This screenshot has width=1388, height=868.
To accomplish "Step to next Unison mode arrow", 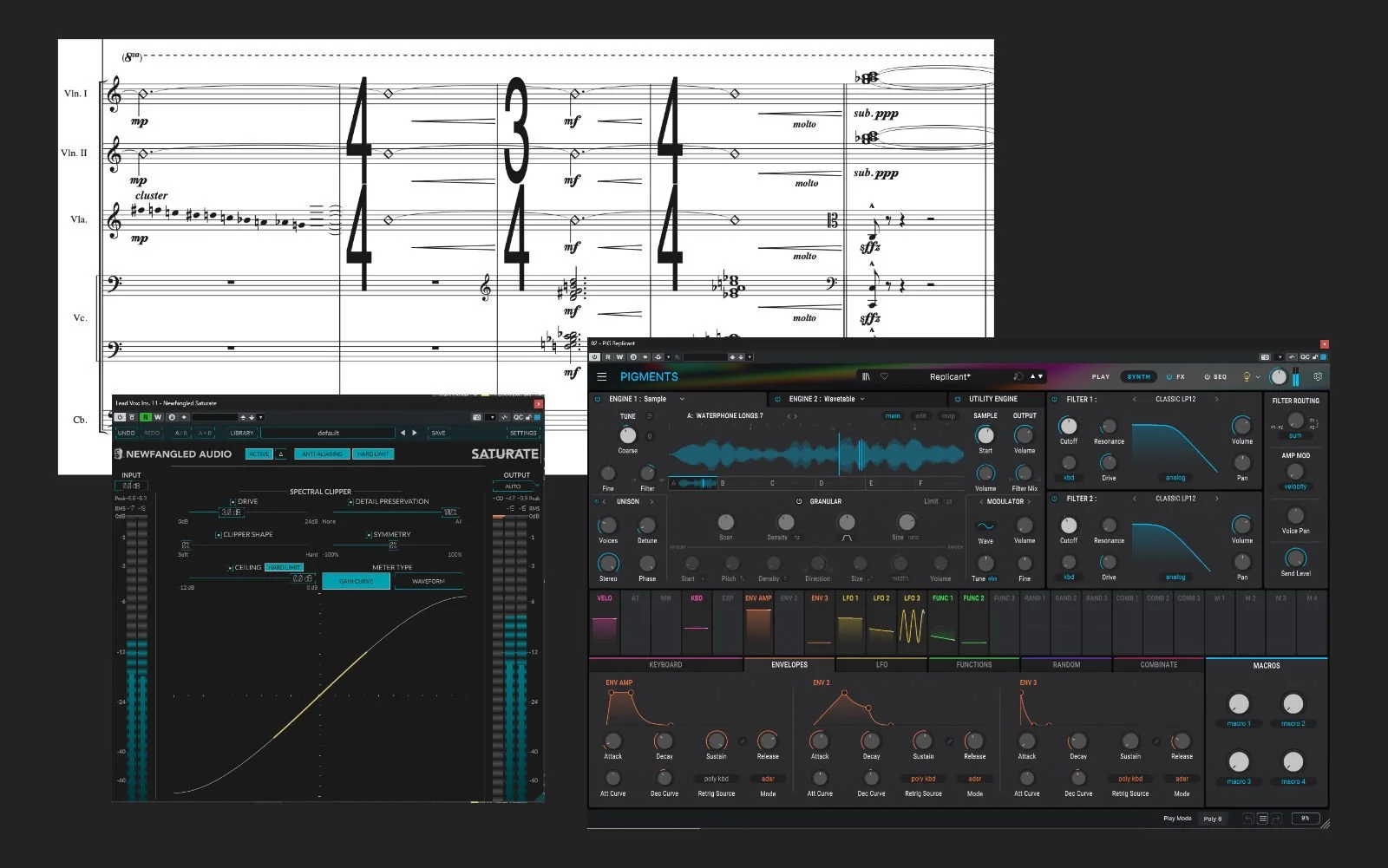I will coord(651,501).
